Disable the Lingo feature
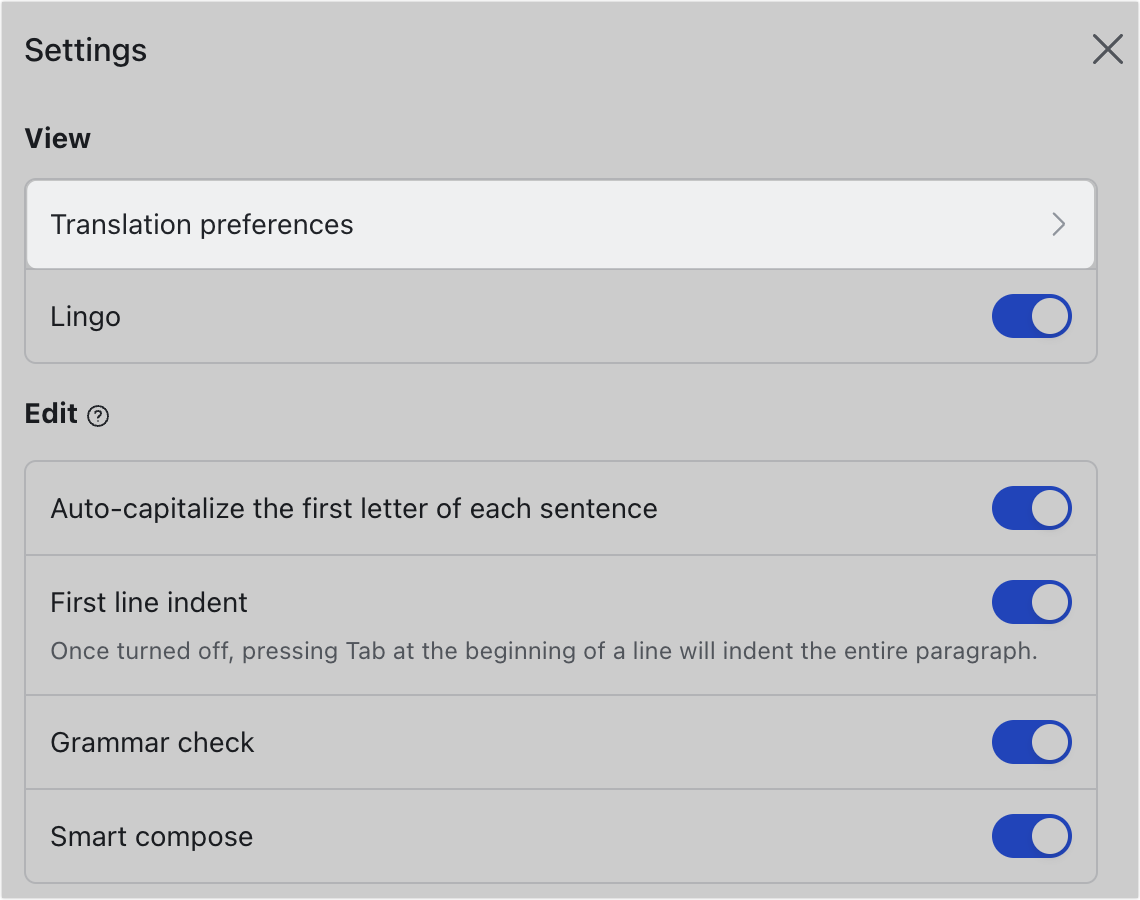Viewport: 1140px width, 900px height. (x=1031, y=316)
